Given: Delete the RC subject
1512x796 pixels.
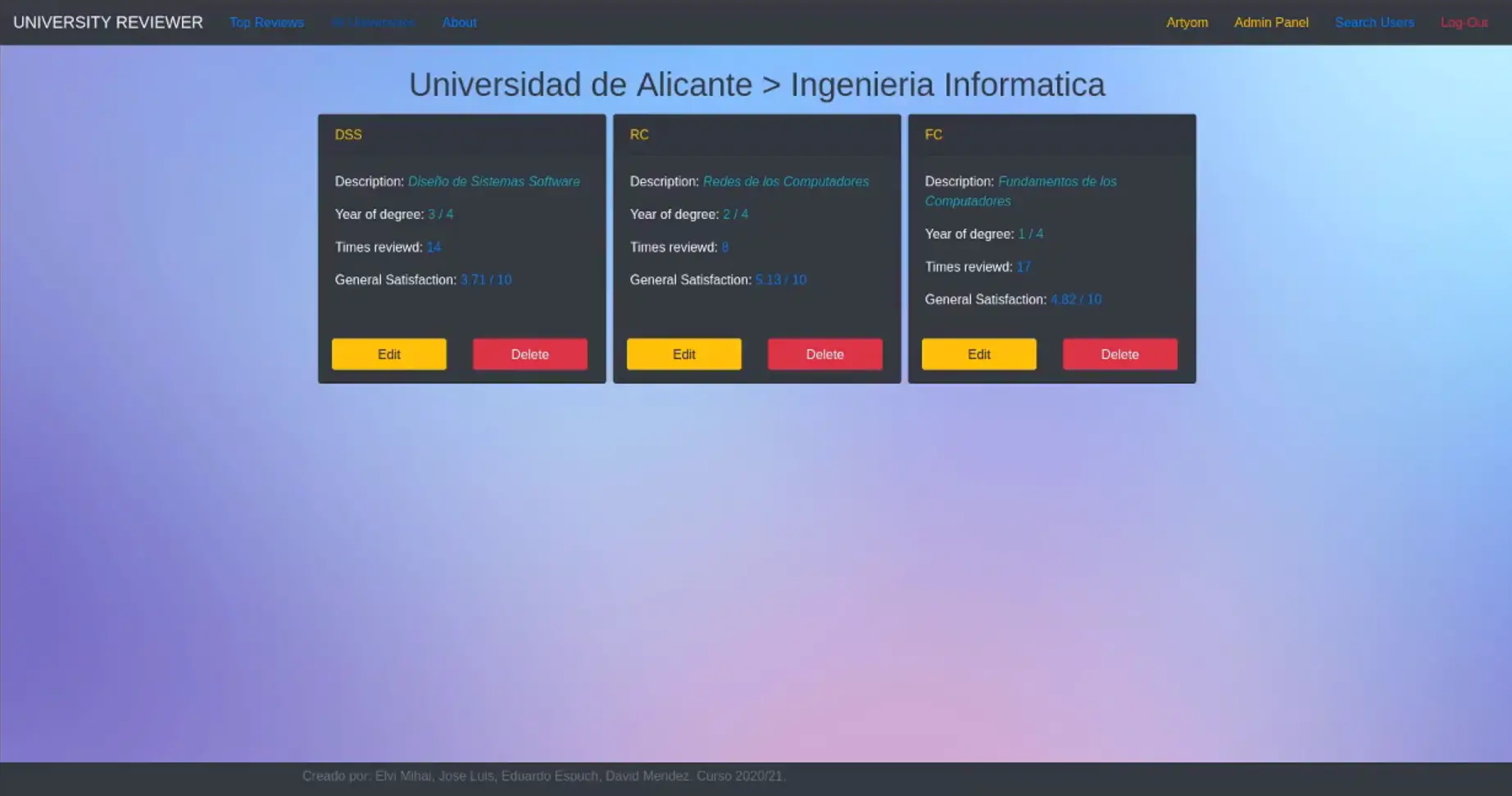Looking at the screenshot, I should click(x=824, y=354).
